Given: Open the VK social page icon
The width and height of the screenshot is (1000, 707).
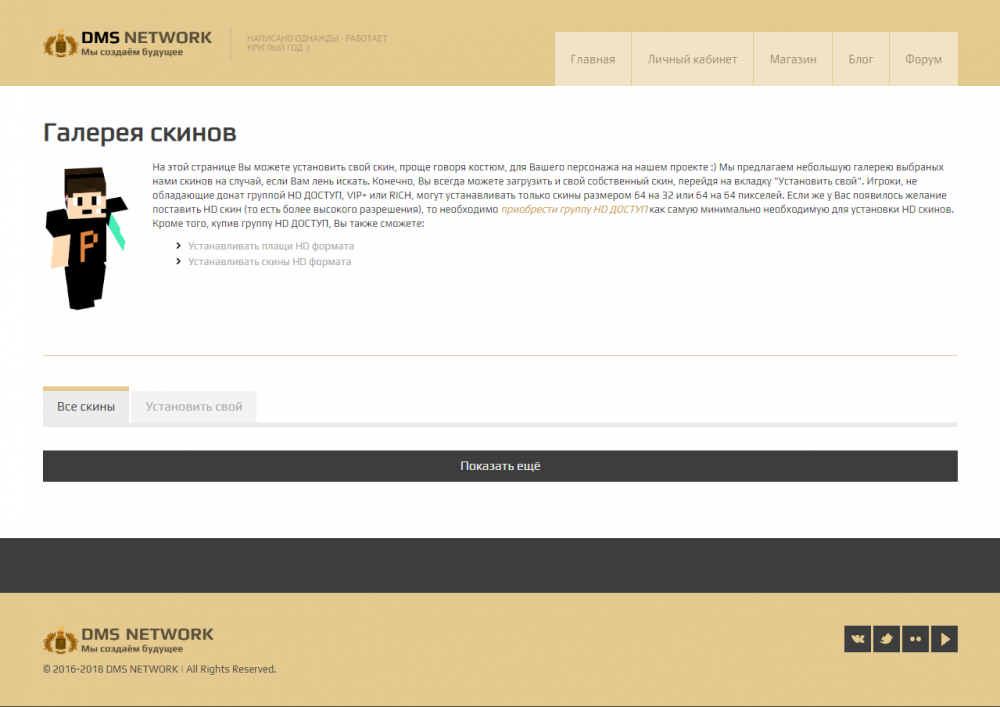Looking at the screenshot, I should coord(858,638).
